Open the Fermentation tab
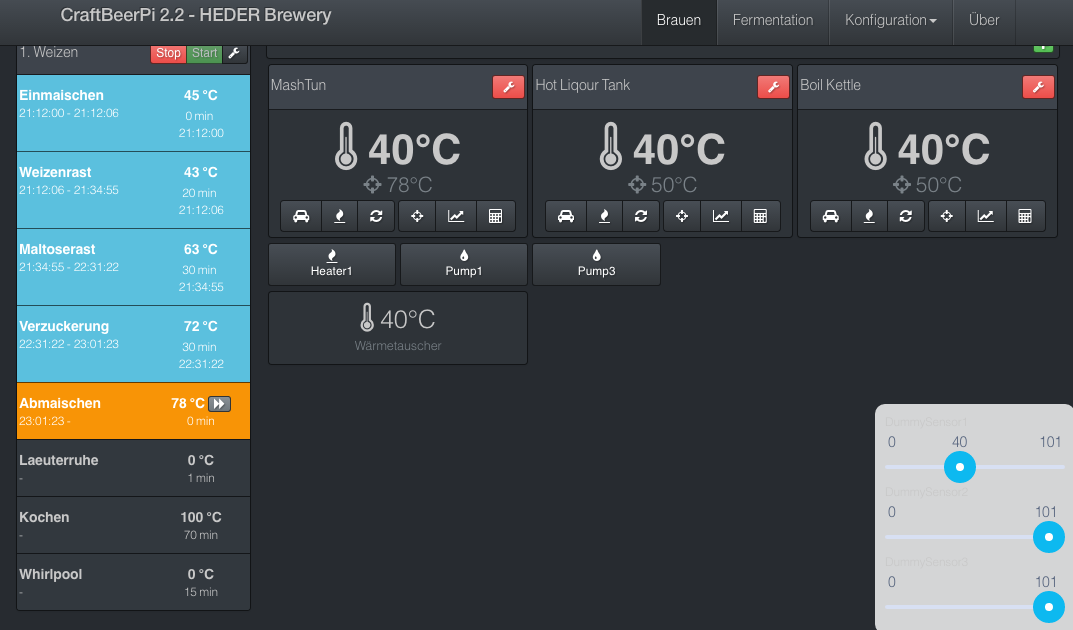 (773, 20)
